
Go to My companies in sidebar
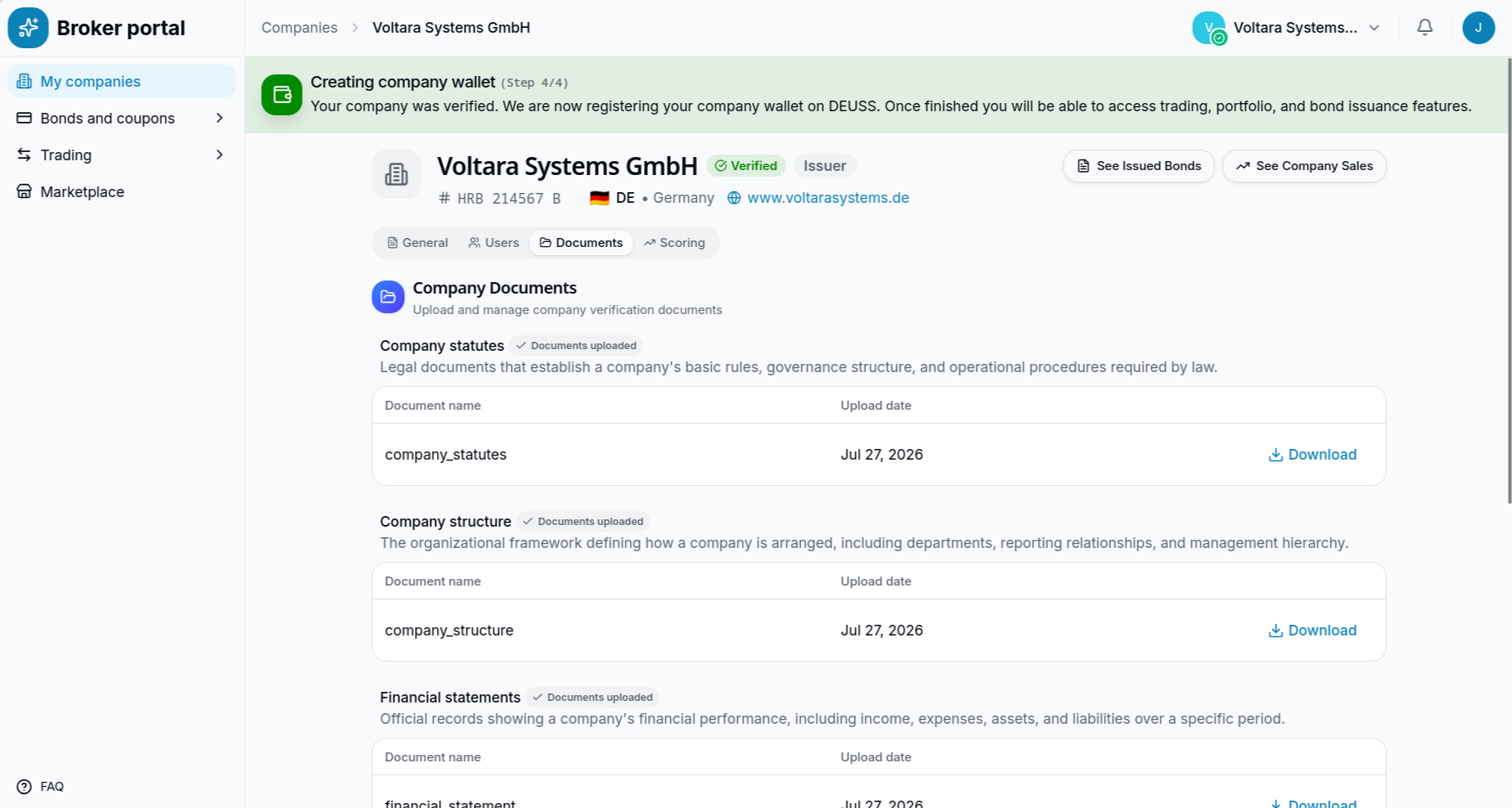122,81
